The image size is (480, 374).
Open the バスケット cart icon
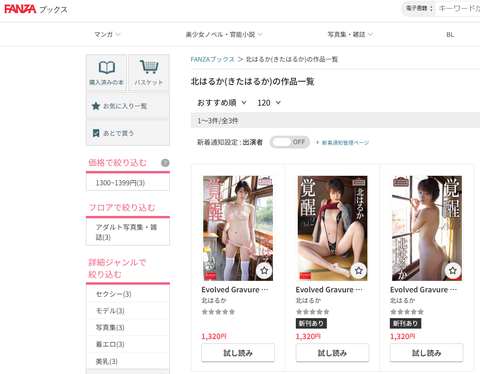point(149,67)
